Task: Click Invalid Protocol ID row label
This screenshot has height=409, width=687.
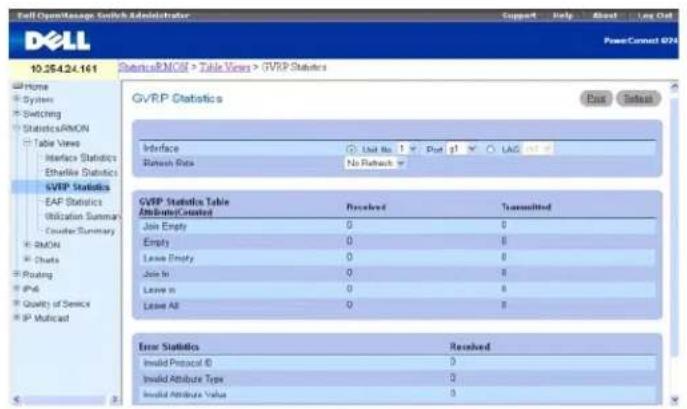Action: [178, 363]
